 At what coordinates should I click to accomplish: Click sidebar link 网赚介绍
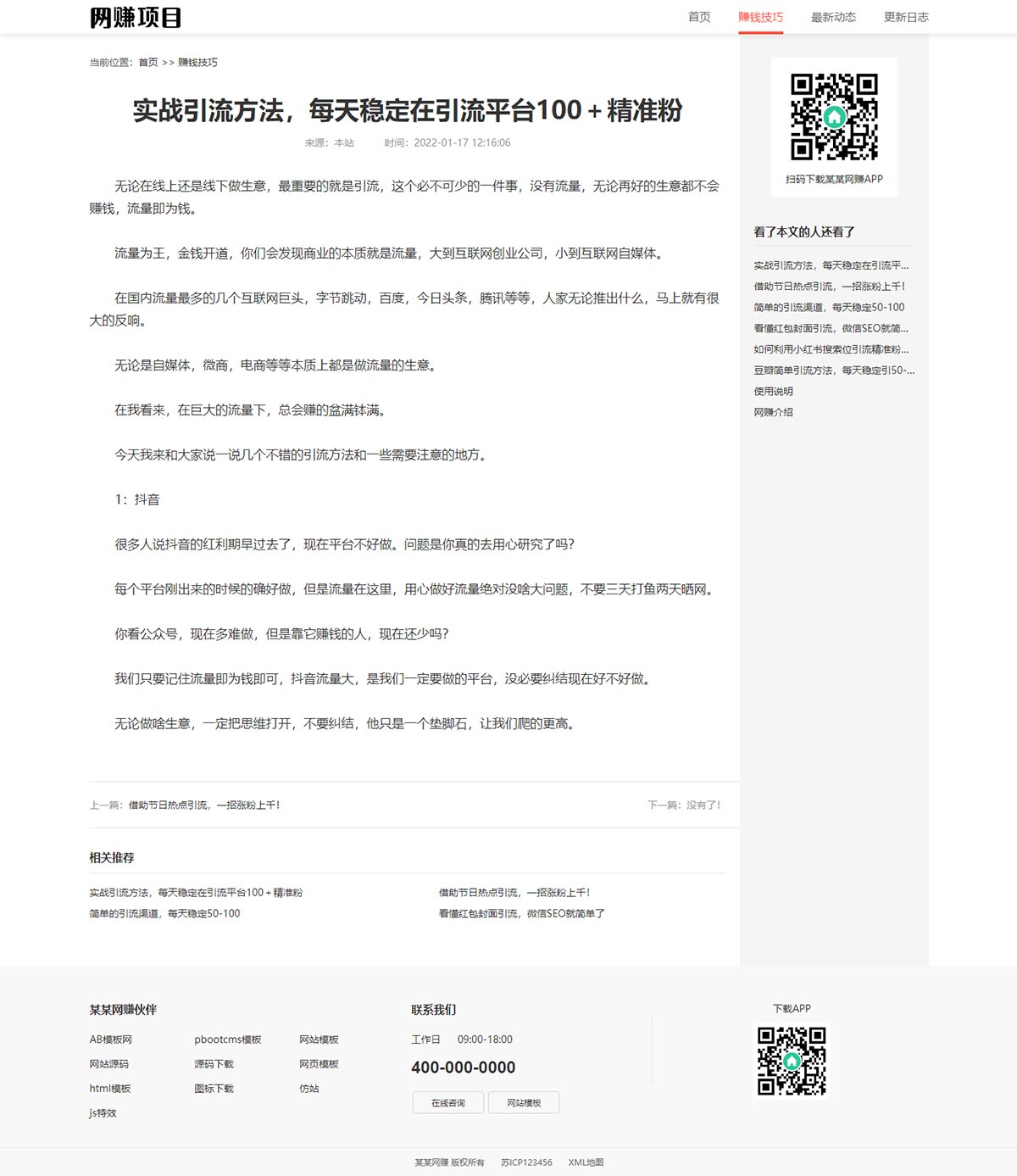coord(773,413)
